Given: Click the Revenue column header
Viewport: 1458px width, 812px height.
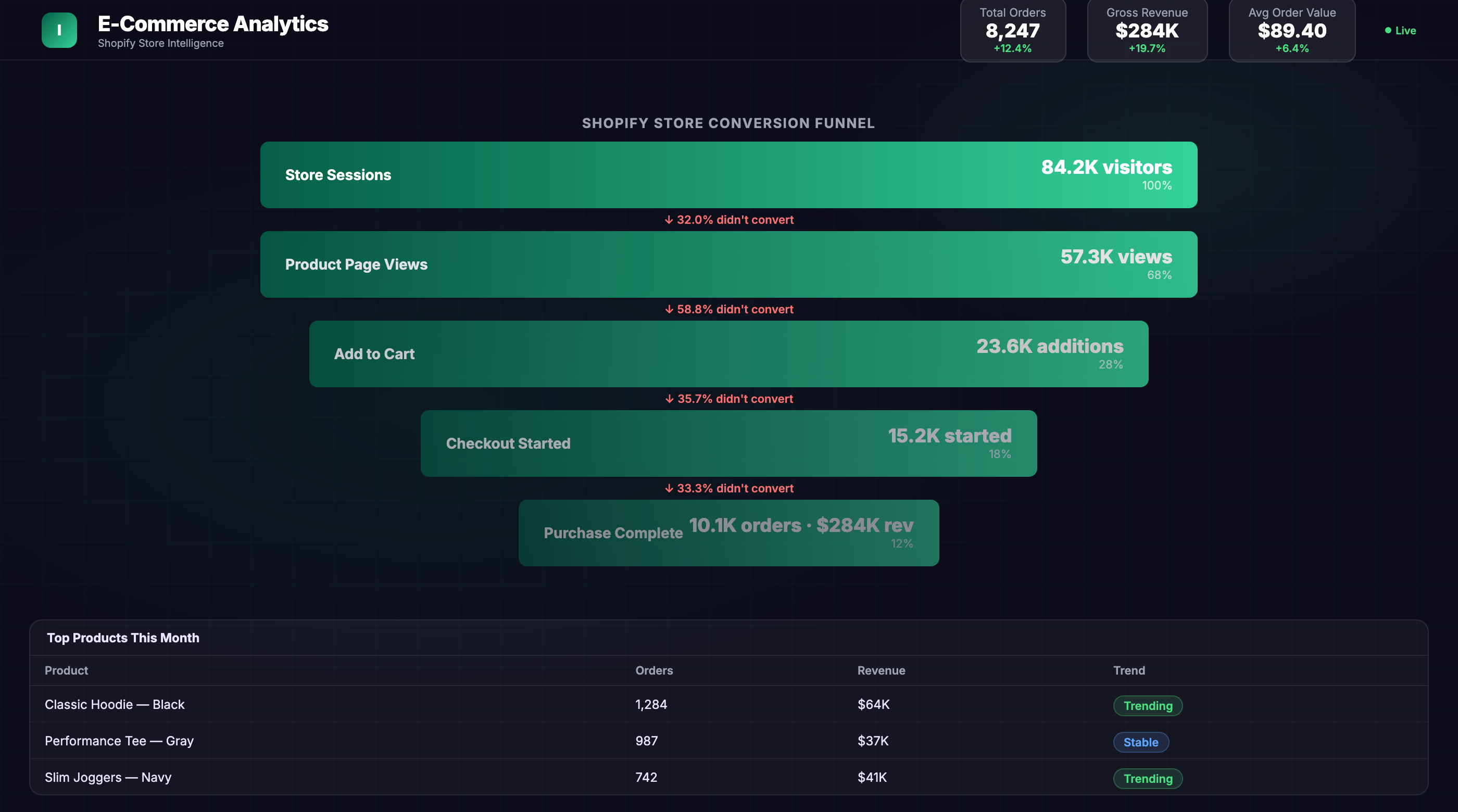Looking at the screenshot, I should pyautogui.click(x=881, y=670).
